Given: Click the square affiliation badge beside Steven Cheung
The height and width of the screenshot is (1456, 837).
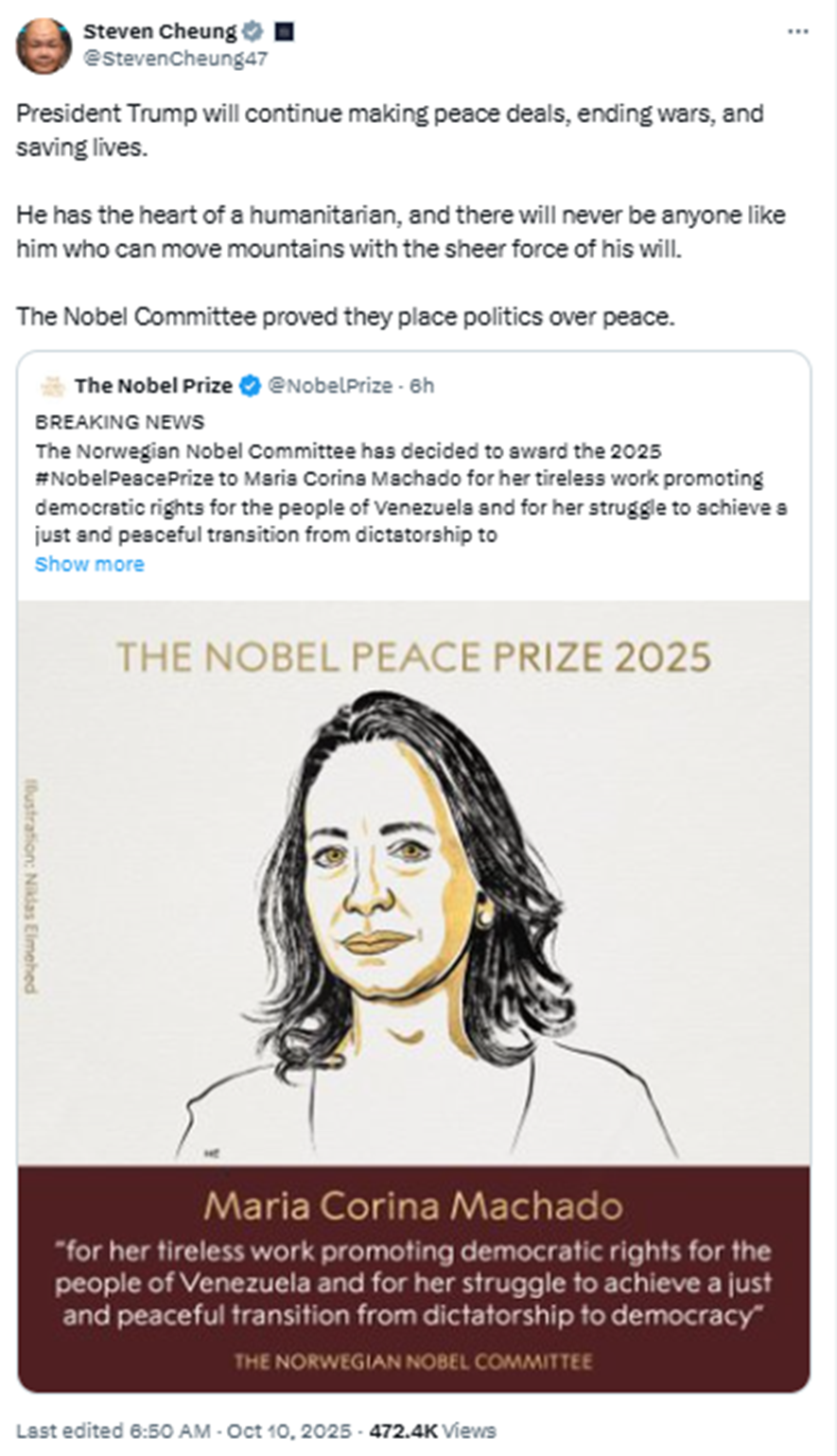Looking at the screenshot, I should point(283,31).
